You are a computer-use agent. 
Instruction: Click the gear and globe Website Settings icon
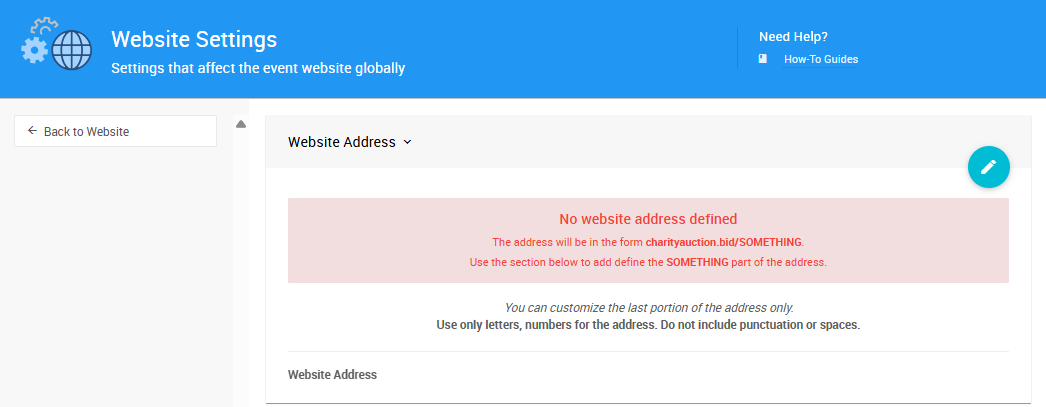[56, 46]
